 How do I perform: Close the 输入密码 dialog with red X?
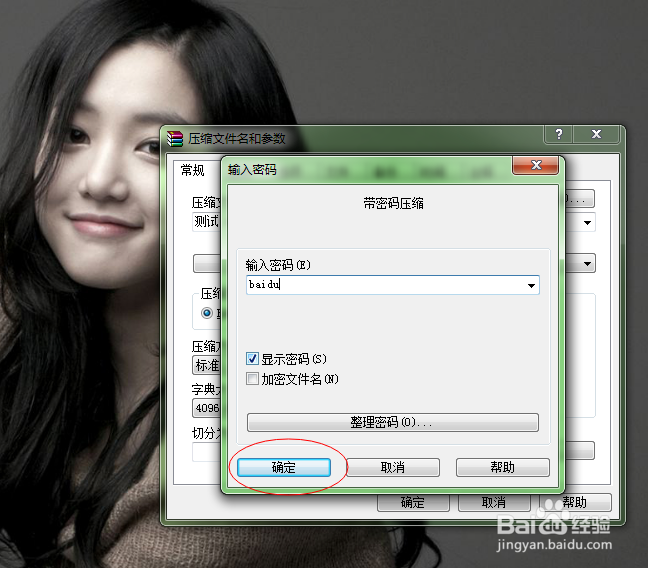(x=536, y=165)
